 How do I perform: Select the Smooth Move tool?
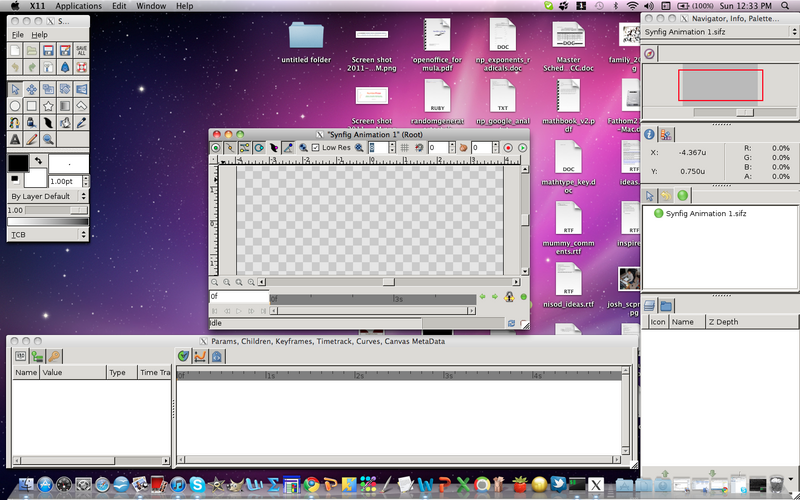[x=32, y=89]
